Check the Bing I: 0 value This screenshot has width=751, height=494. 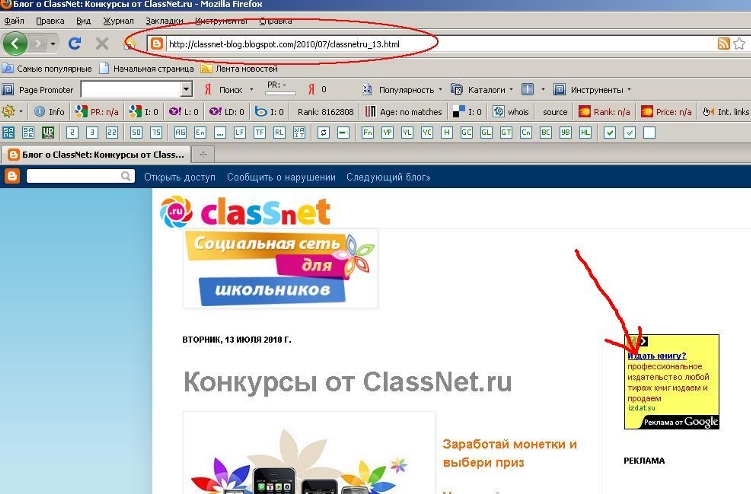[269, 112]
